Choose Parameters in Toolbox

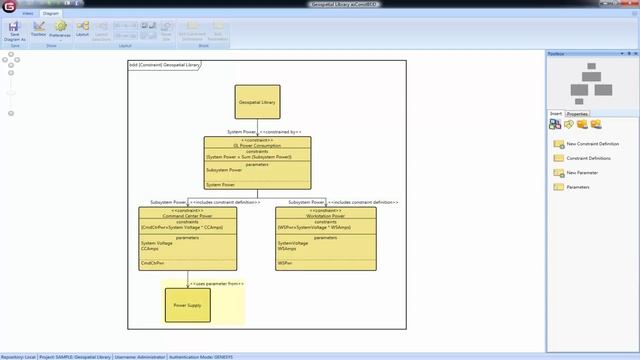click(571, 187)
